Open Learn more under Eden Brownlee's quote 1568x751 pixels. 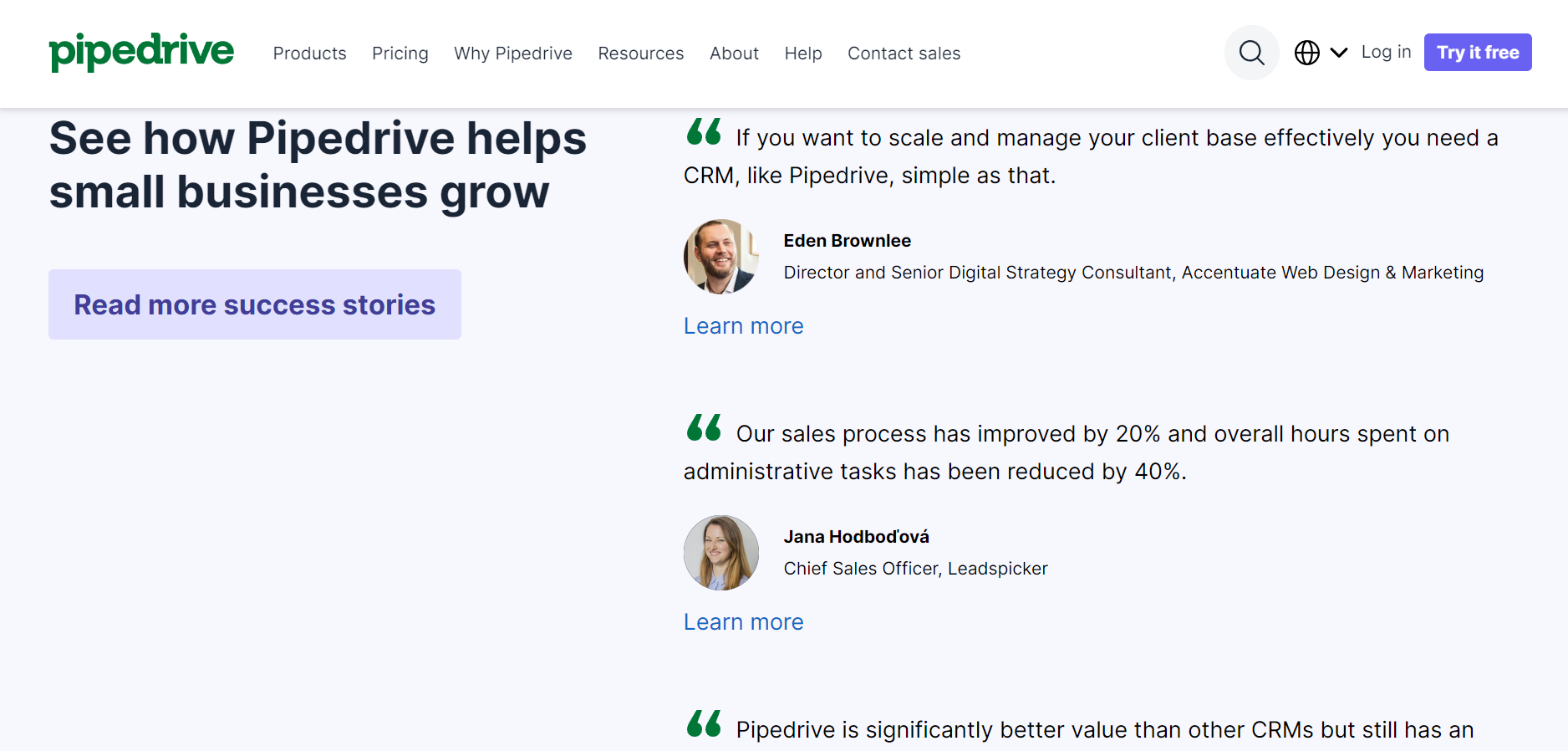point(743,326)
